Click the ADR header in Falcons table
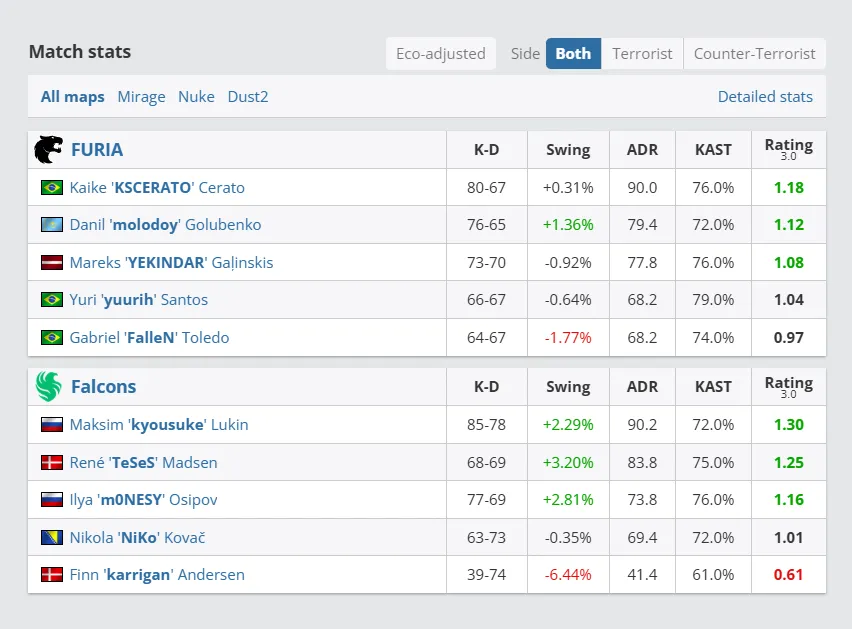The image size is (852, 629). click(x=642, y=386)
